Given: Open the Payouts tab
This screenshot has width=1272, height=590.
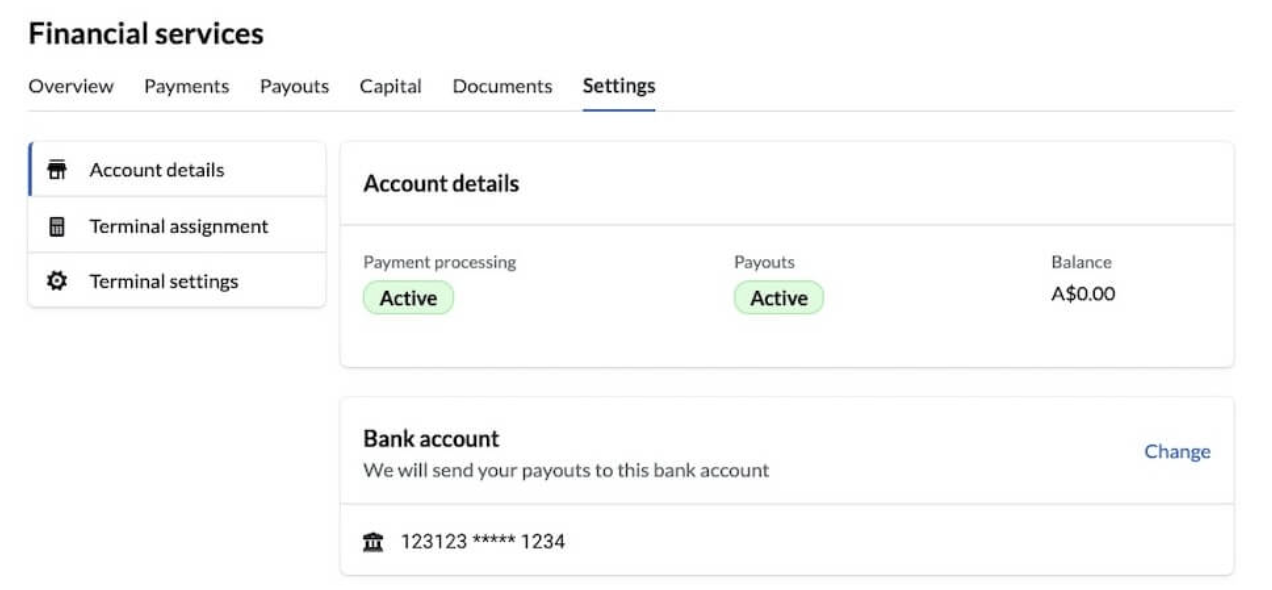Looking at the screenshot, I should click(292, 86).
